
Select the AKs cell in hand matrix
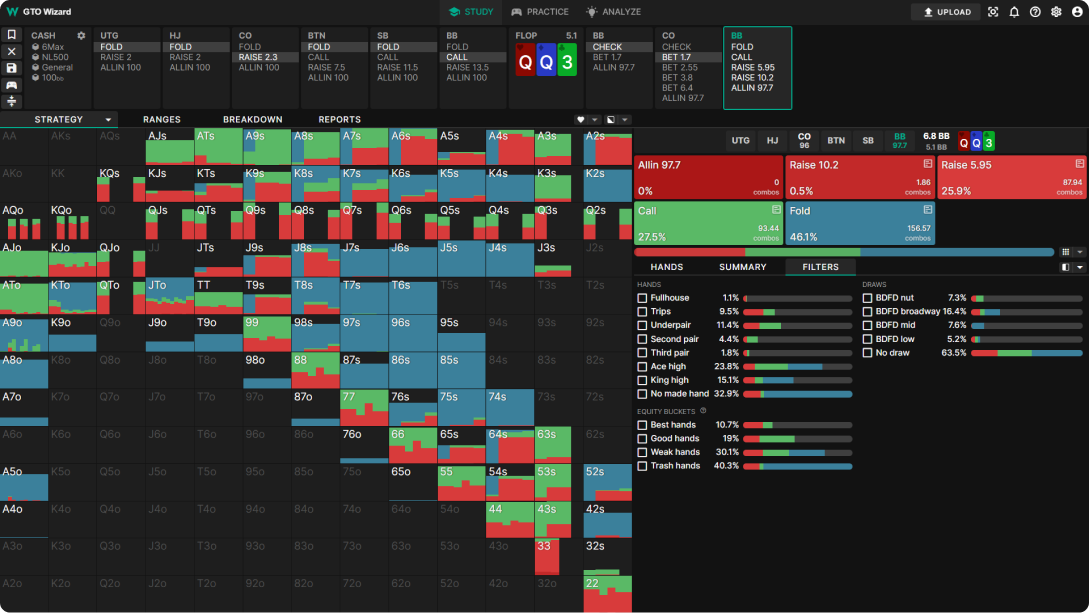72,146
